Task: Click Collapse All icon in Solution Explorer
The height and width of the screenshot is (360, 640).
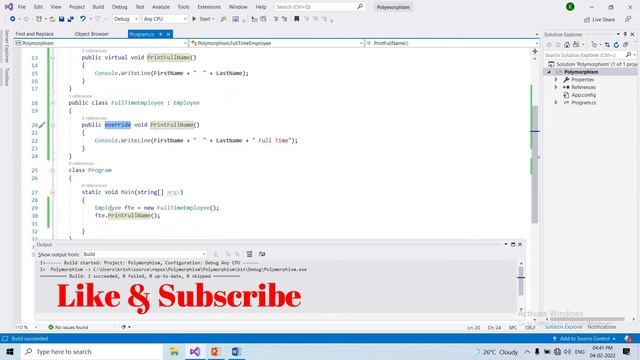Action: [x=625, y=44]
